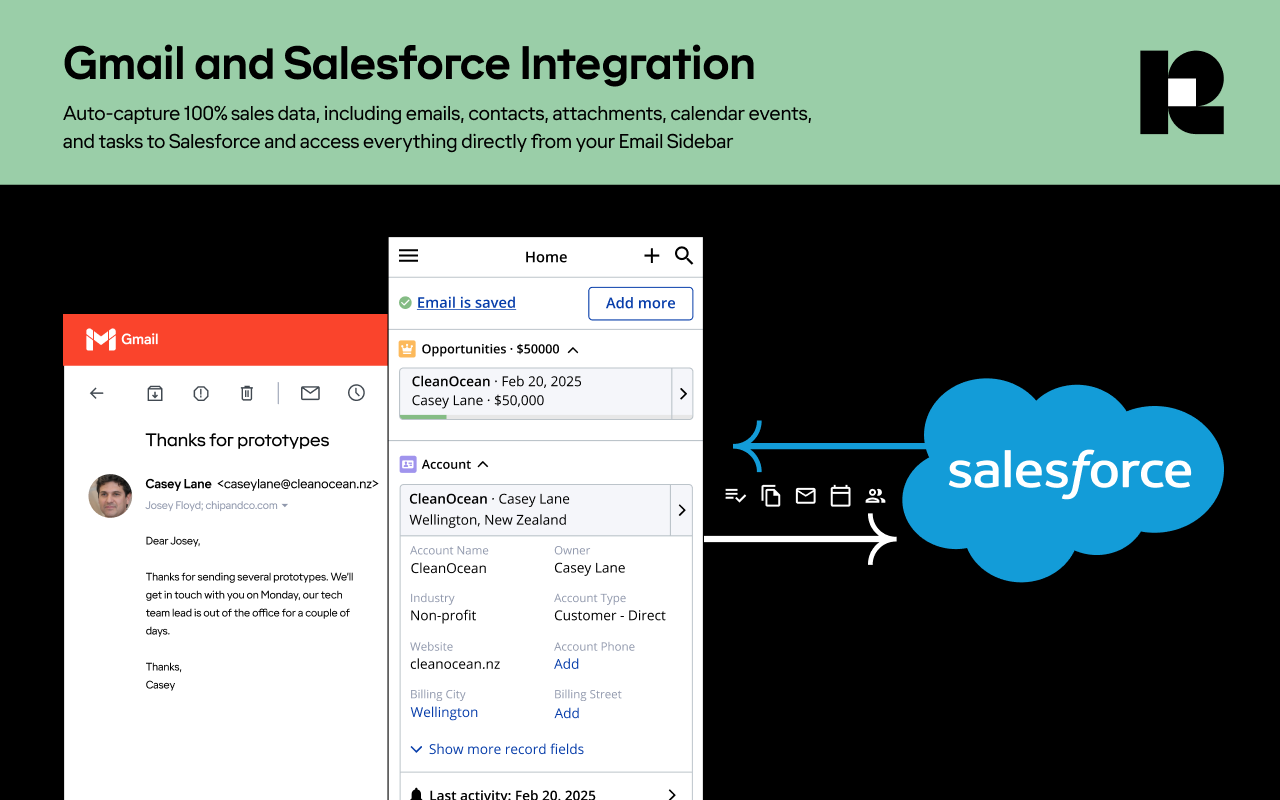This screenshot has width=1280, height=800.
Task: Delete the email using the trash icon
Action: (x=247, y=393)
